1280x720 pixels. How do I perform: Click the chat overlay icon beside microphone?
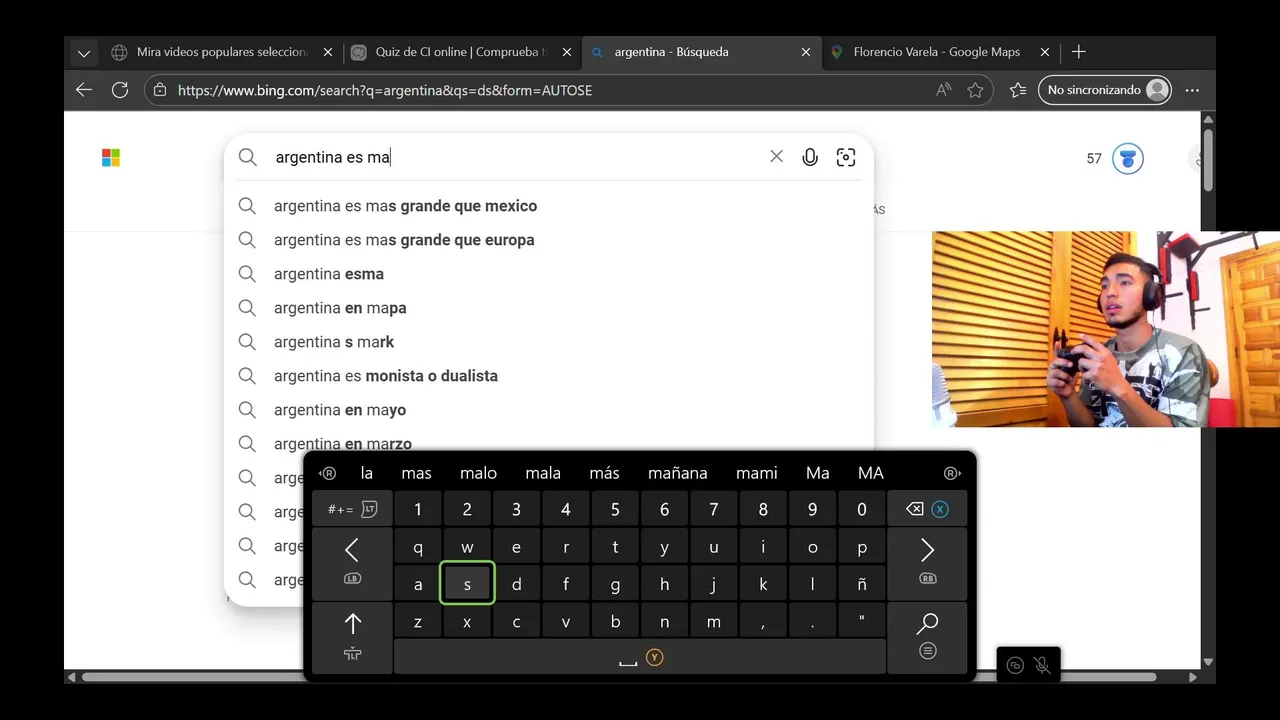pos(1015,665)
